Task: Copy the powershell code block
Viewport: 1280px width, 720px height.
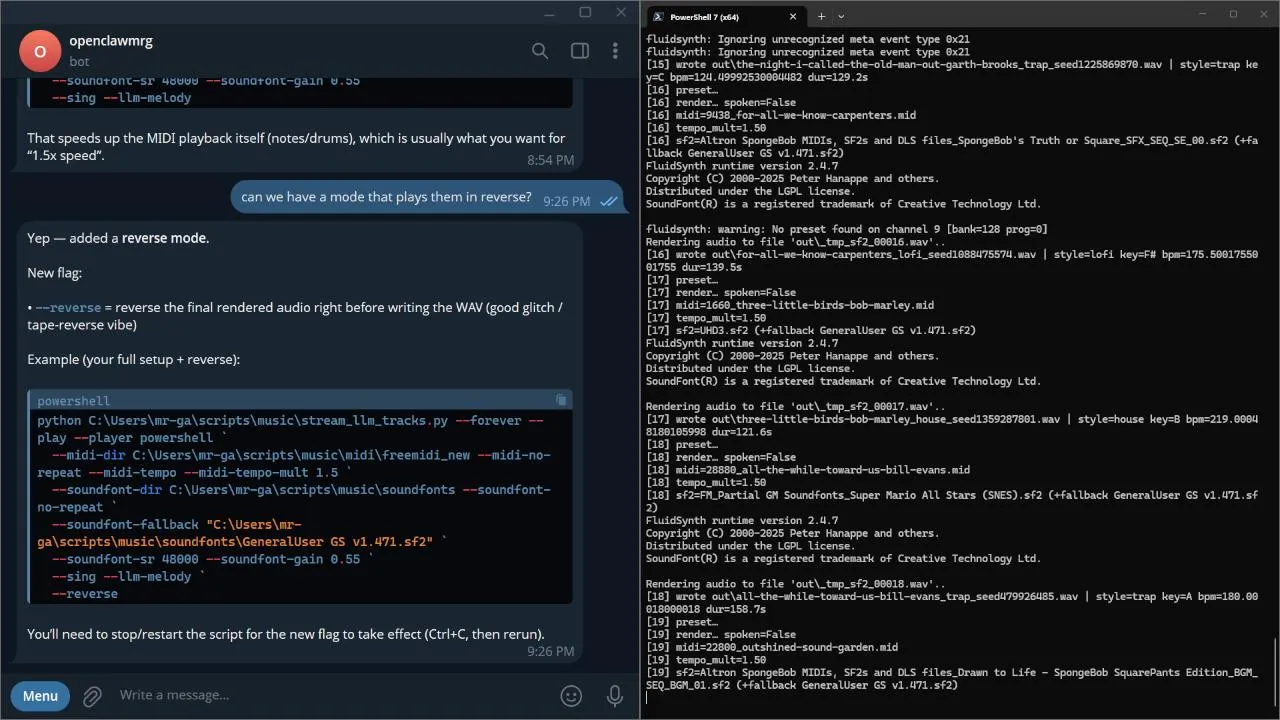Action: pos(561,400)
